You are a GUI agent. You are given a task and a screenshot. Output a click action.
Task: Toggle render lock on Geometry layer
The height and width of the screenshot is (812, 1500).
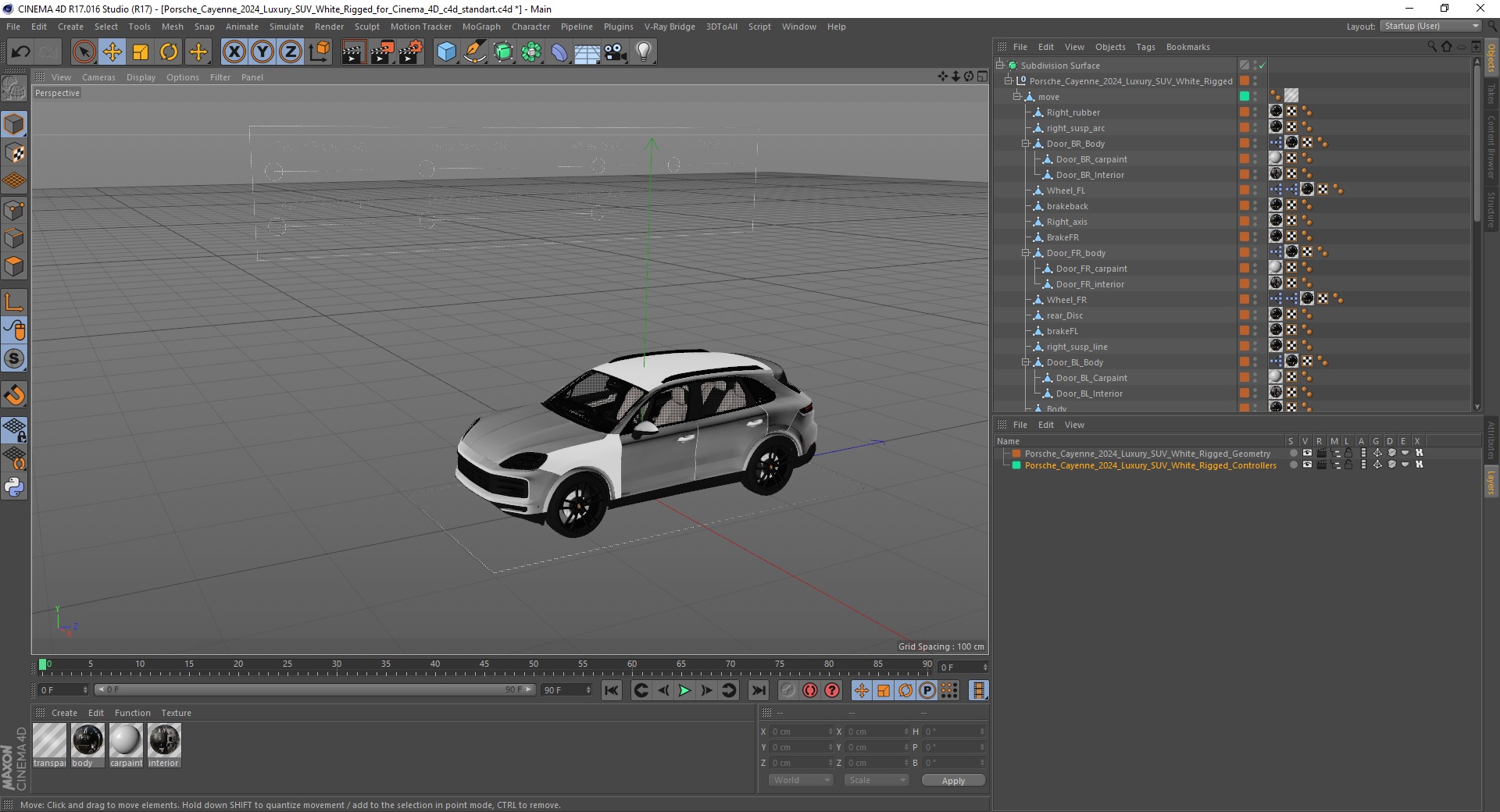1348,453
